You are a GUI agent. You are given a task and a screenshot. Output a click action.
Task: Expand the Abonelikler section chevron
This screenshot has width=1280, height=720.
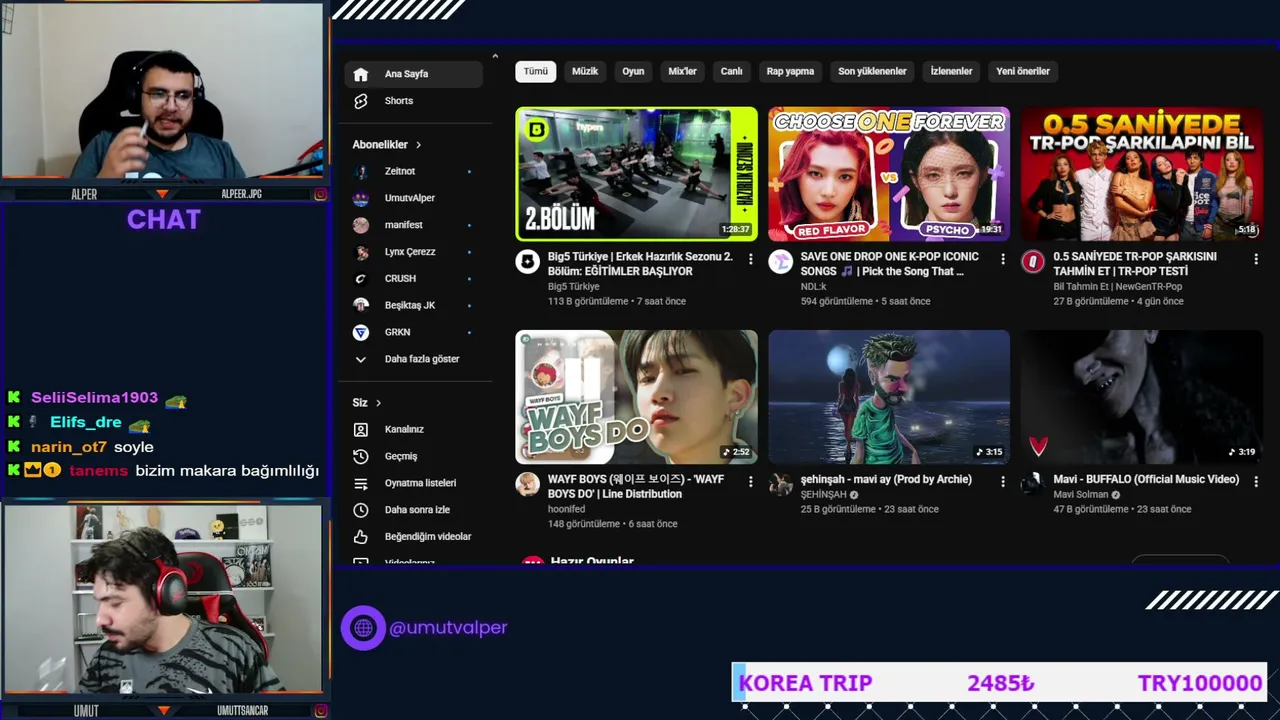tap(418, 145)
